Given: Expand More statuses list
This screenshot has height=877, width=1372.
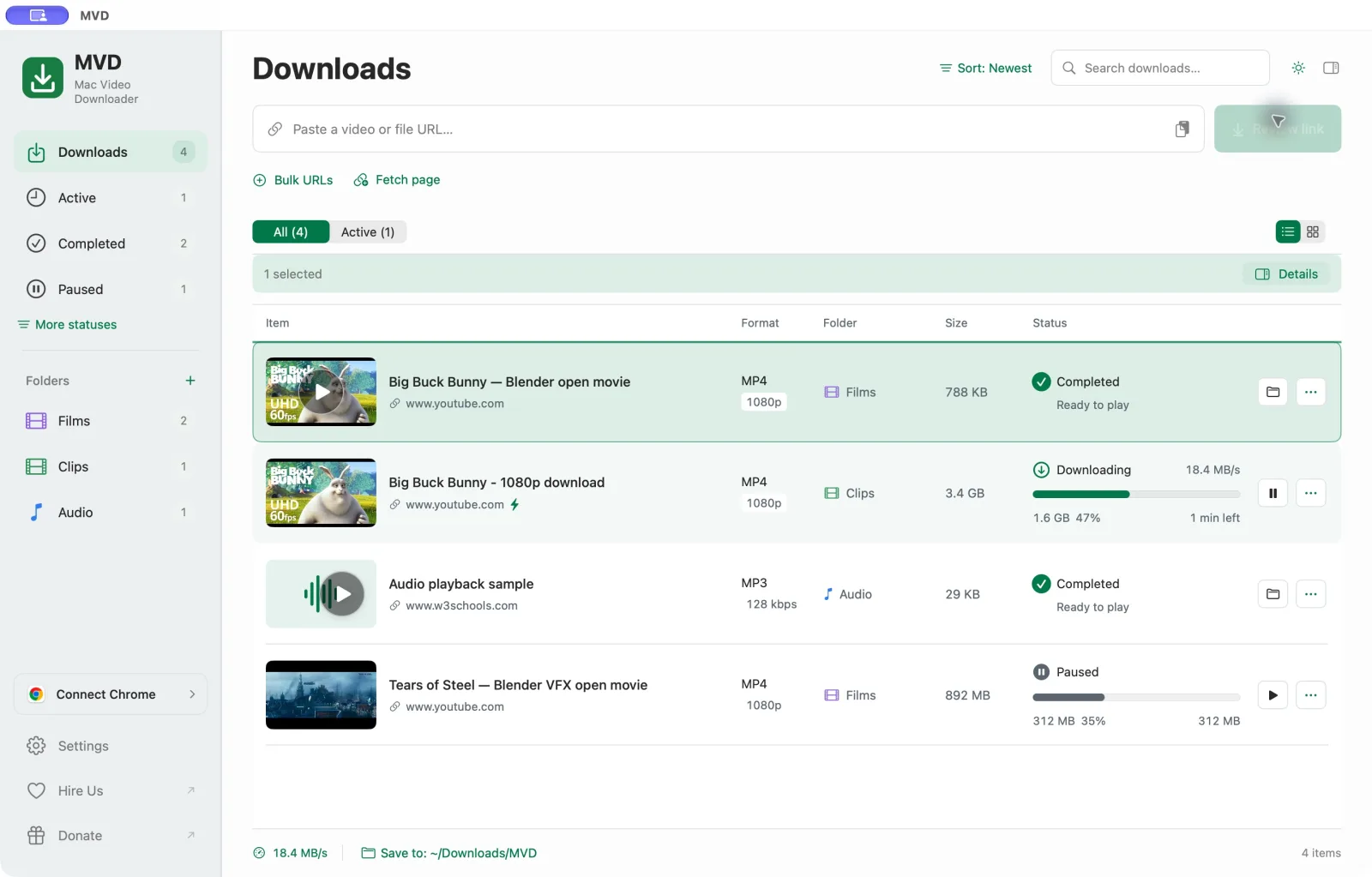Looking at the screenshot, I should 67,325.
